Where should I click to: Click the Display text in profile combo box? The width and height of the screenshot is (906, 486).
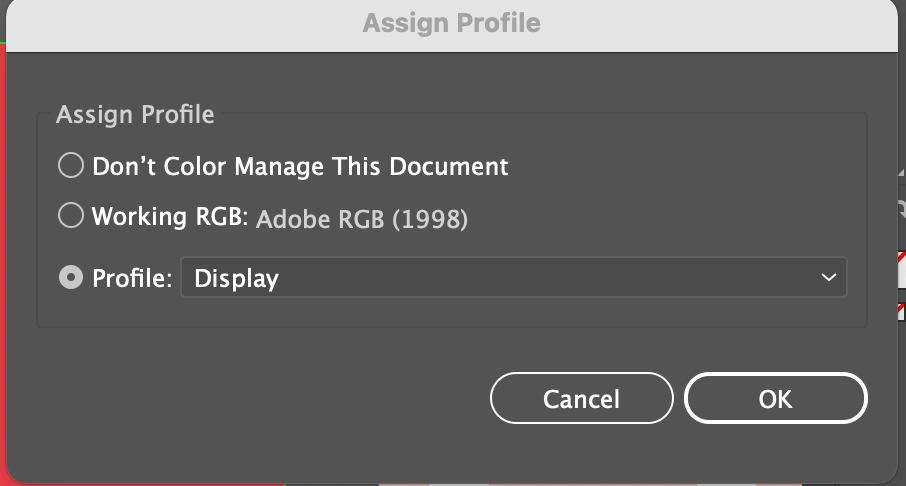pyautogui.click(x=236, y=278)
